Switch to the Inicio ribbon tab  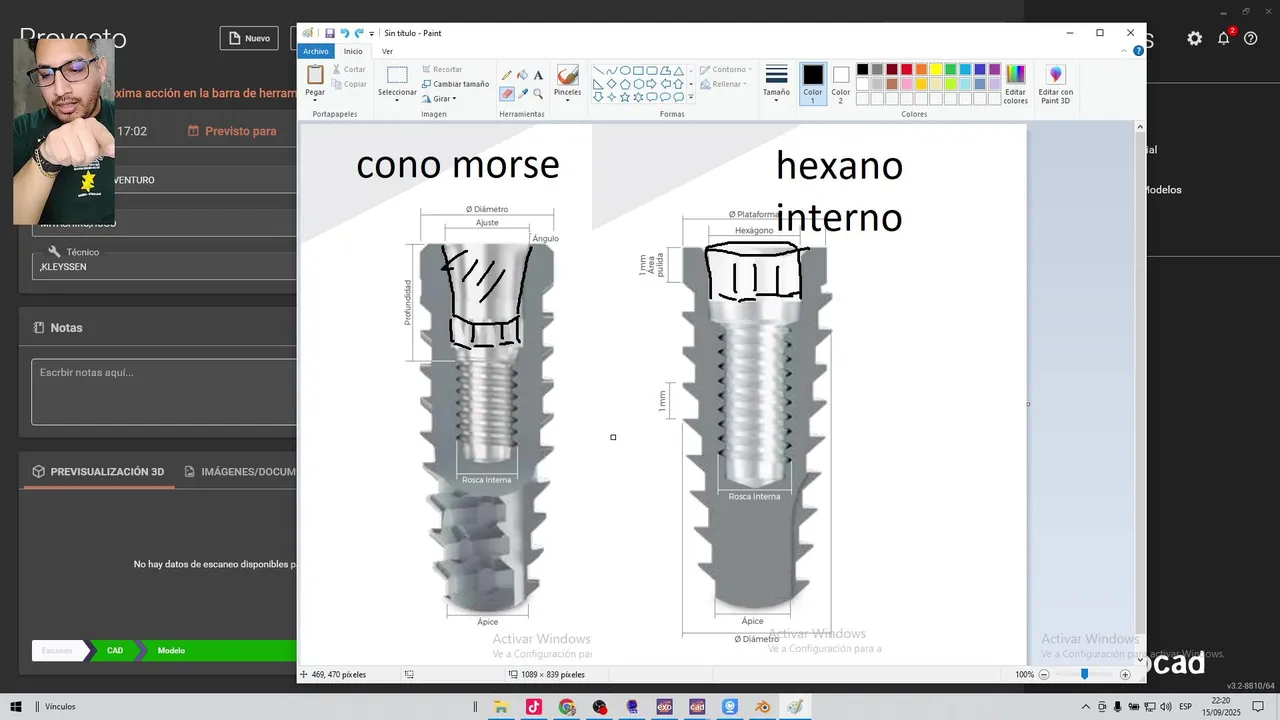click(353, 51)
